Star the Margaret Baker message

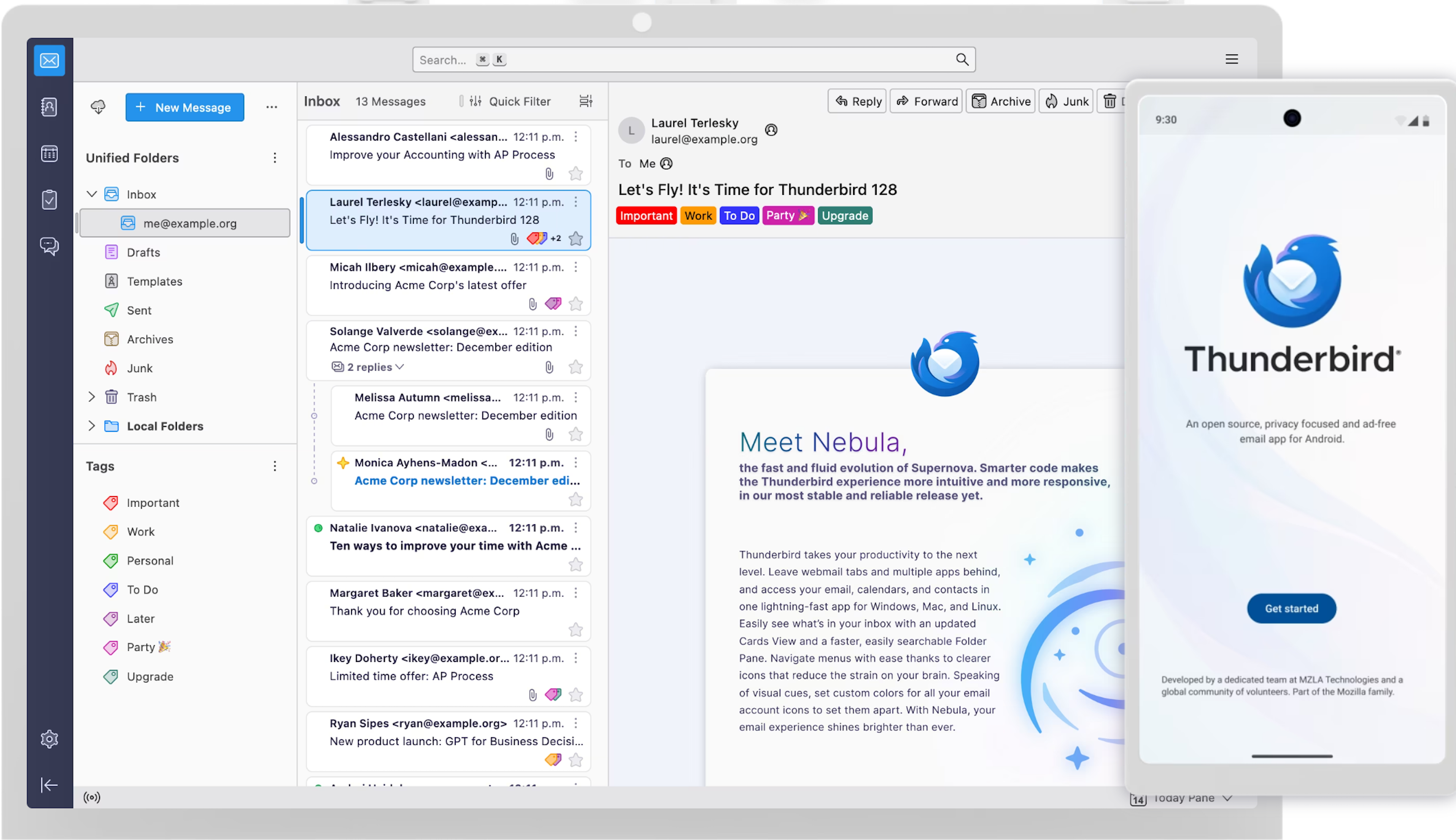pos(575,629)
